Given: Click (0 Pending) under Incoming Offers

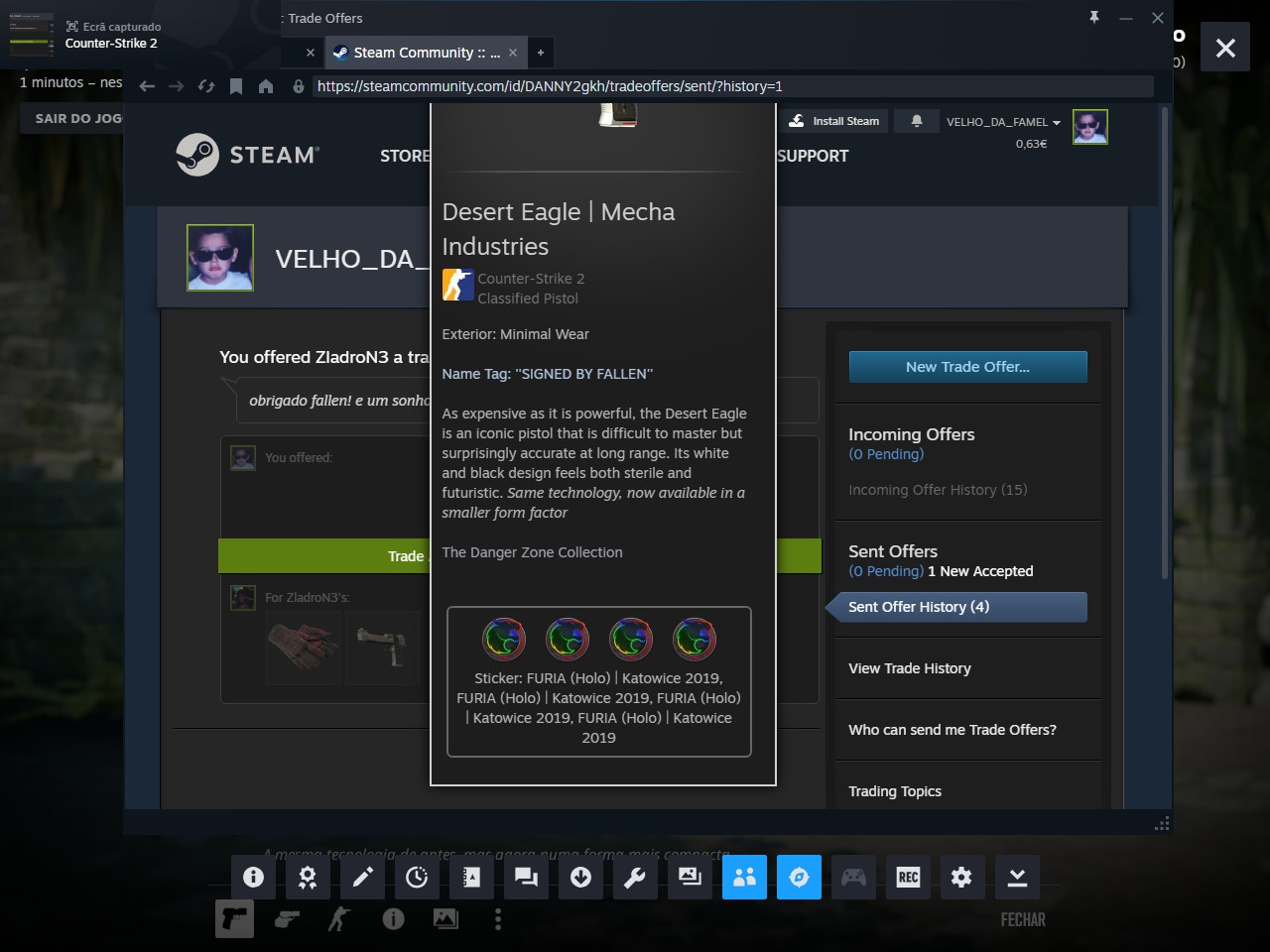Looking at the screenshot, I should pyautogui.click(x=886, y=454).
